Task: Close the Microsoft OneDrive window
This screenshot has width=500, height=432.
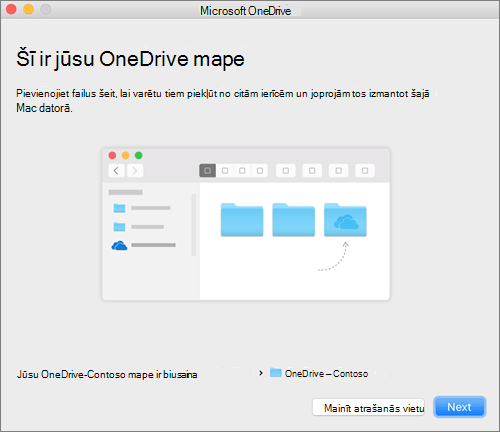Action: tap(11, 9)
